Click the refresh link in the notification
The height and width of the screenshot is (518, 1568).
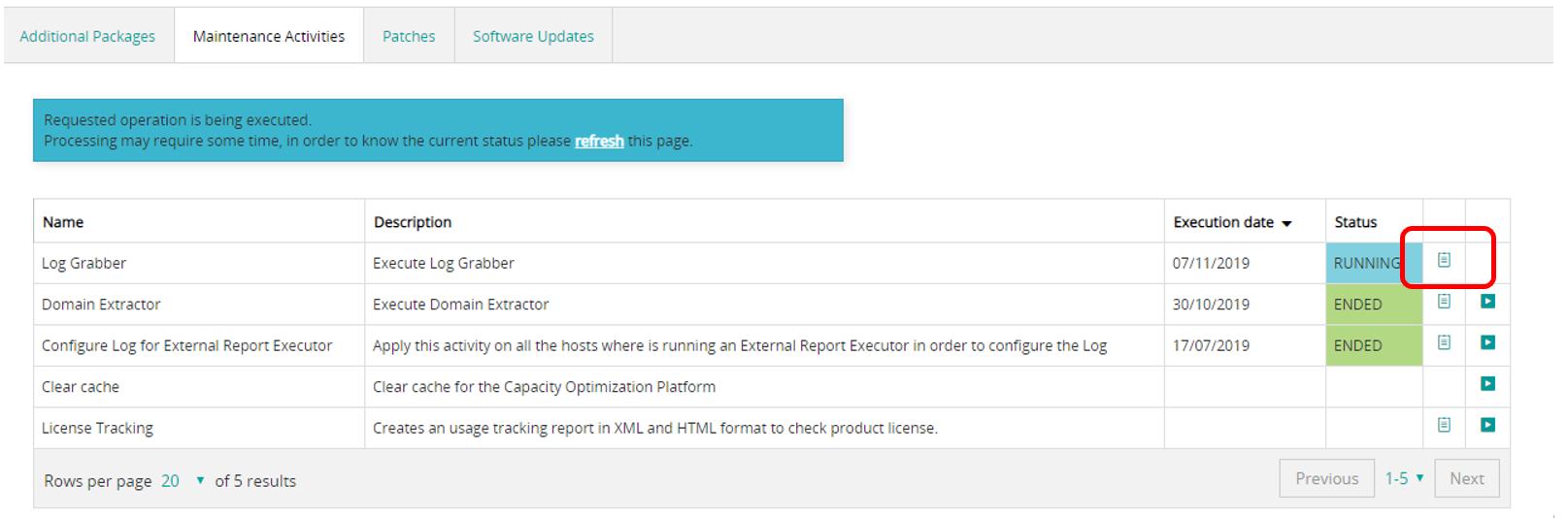pyautogui.click(x=599, y=142)
